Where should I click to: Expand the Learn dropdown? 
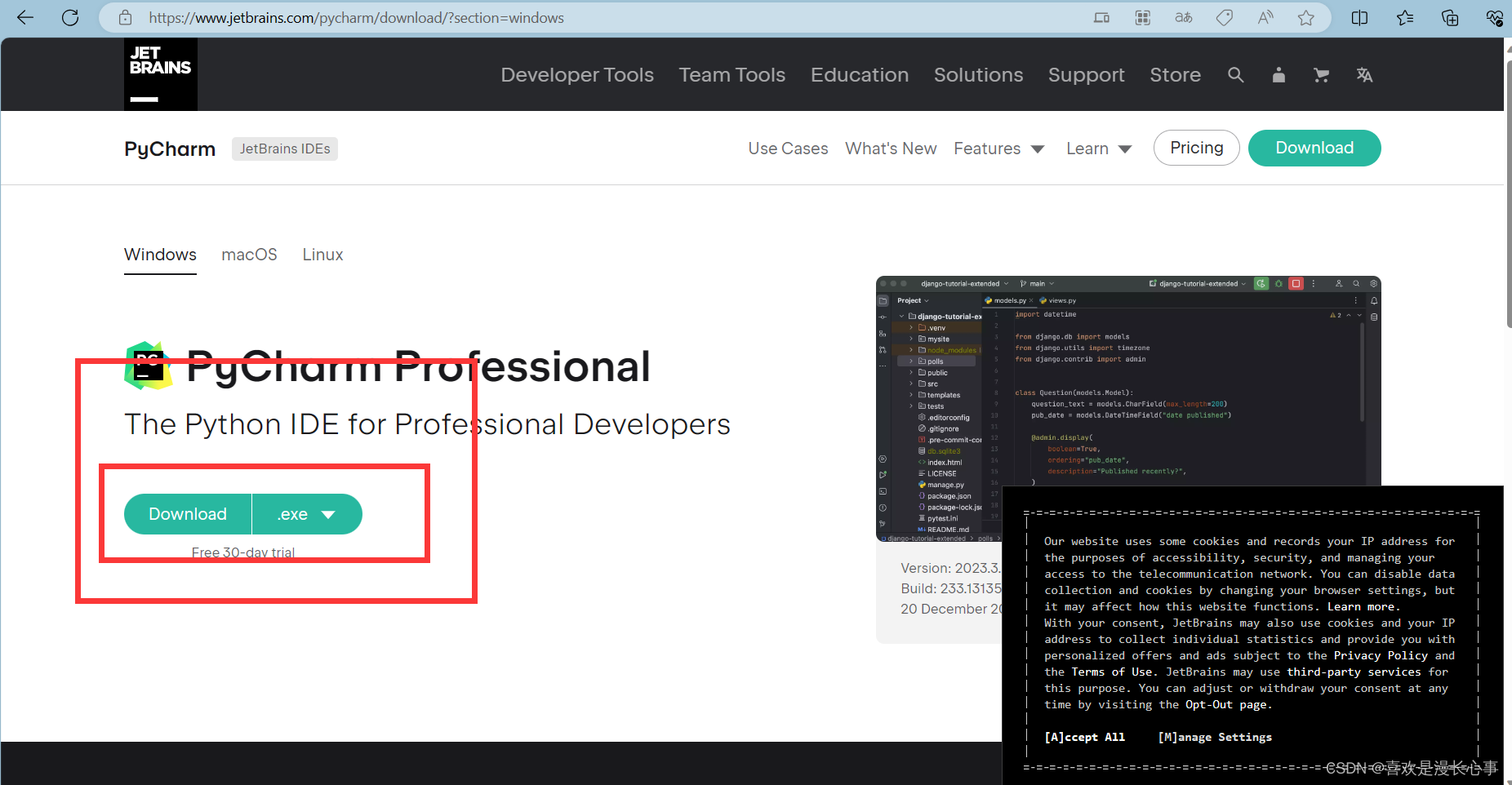tap(1099, 149)
